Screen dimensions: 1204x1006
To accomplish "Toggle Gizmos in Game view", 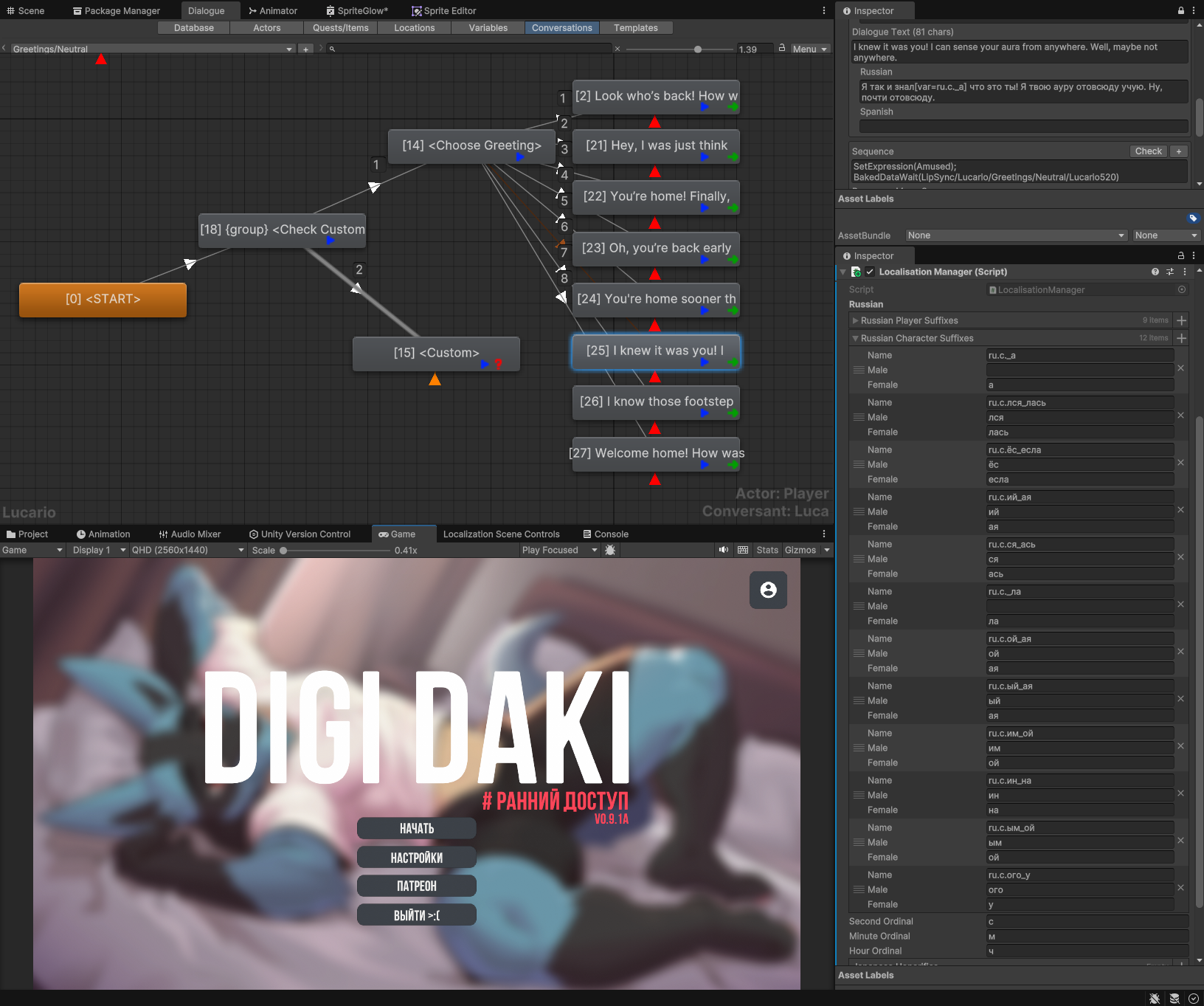I will point(800,551).
